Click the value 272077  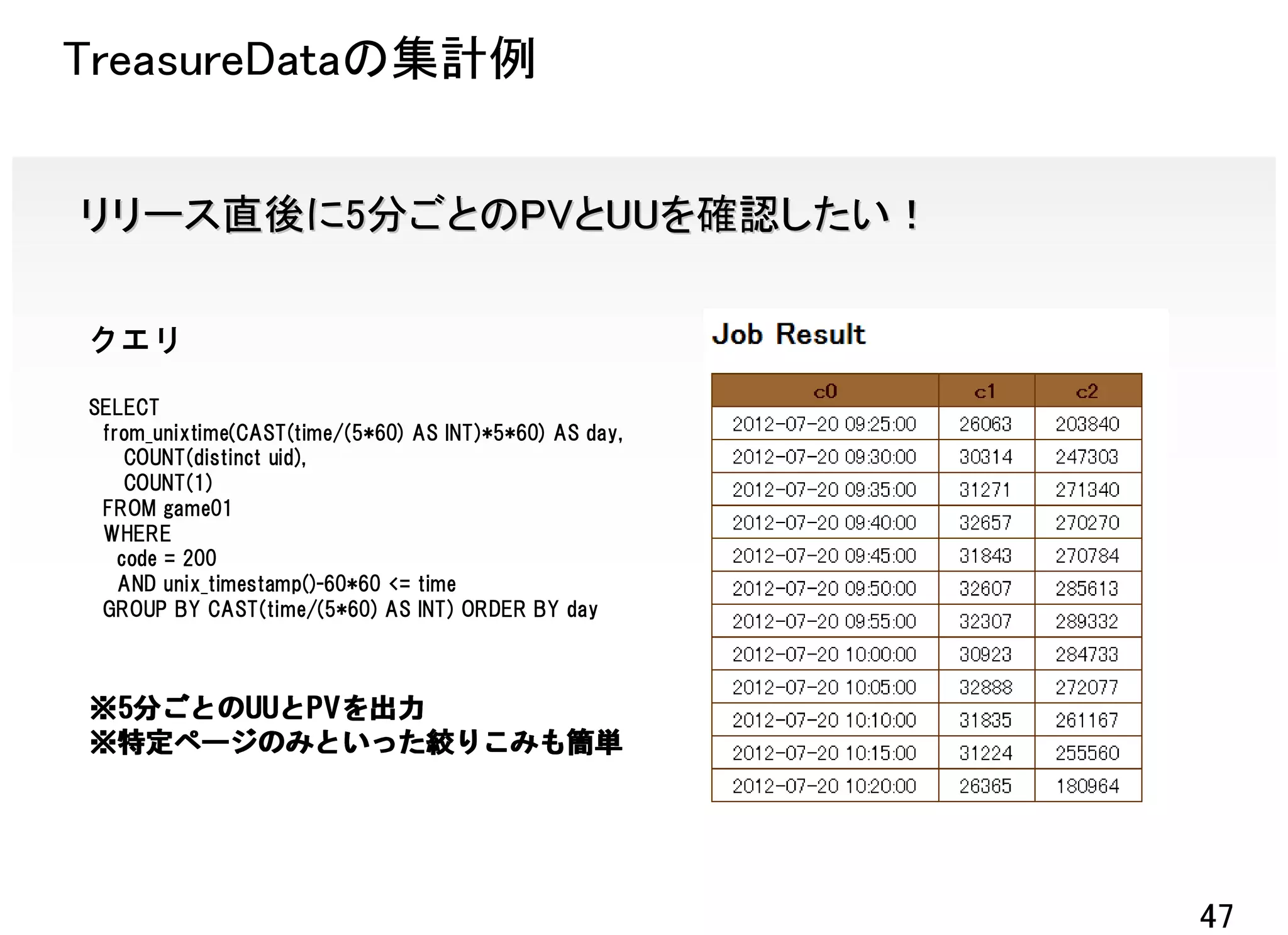(1087, 687)
